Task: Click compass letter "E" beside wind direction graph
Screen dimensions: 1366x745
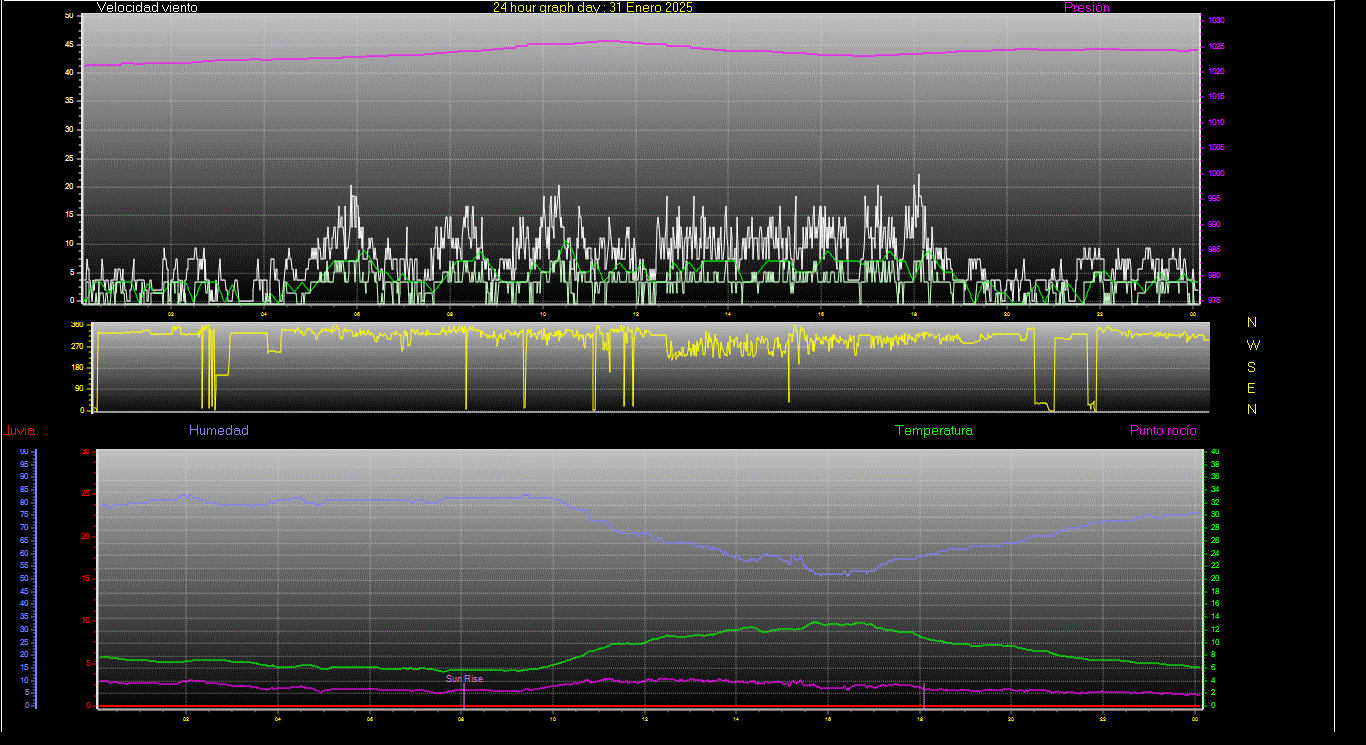Action: click(1252, 387)
